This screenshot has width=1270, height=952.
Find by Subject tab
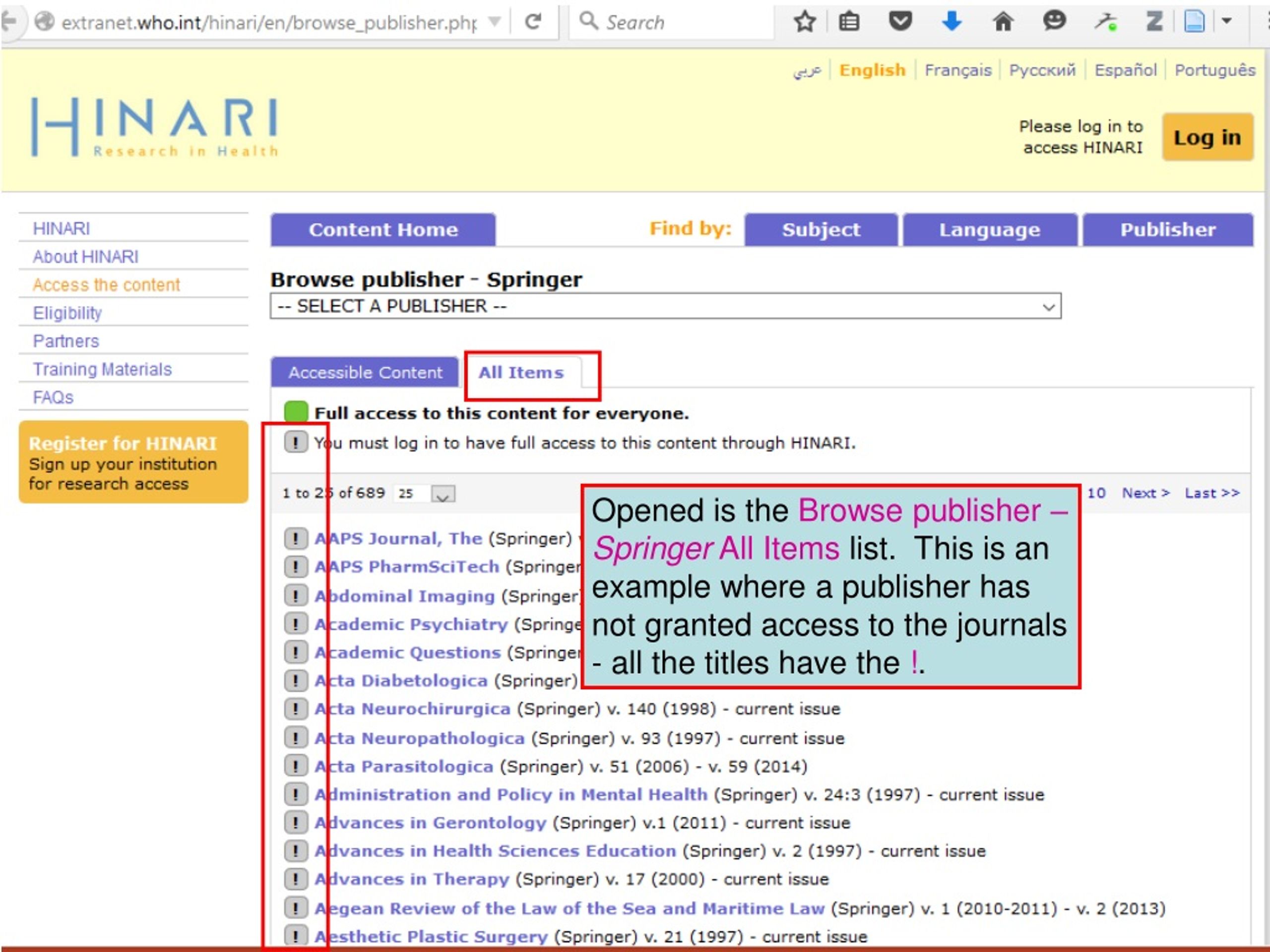click(x=821, y=230)
